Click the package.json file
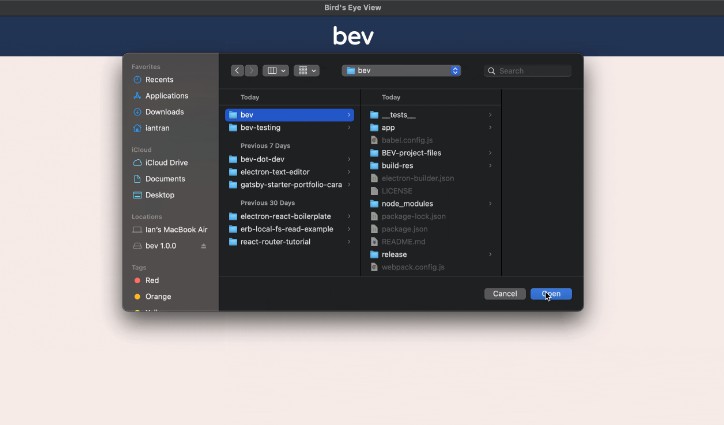Image resolution: width=724 pixels, height=425 pixels. [431, 229]
